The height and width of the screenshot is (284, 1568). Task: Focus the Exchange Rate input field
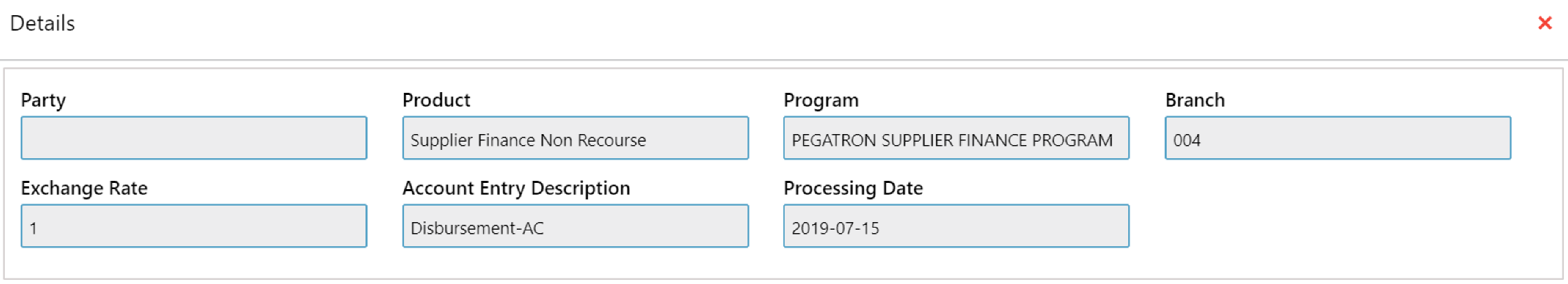(x=193, y=226)
